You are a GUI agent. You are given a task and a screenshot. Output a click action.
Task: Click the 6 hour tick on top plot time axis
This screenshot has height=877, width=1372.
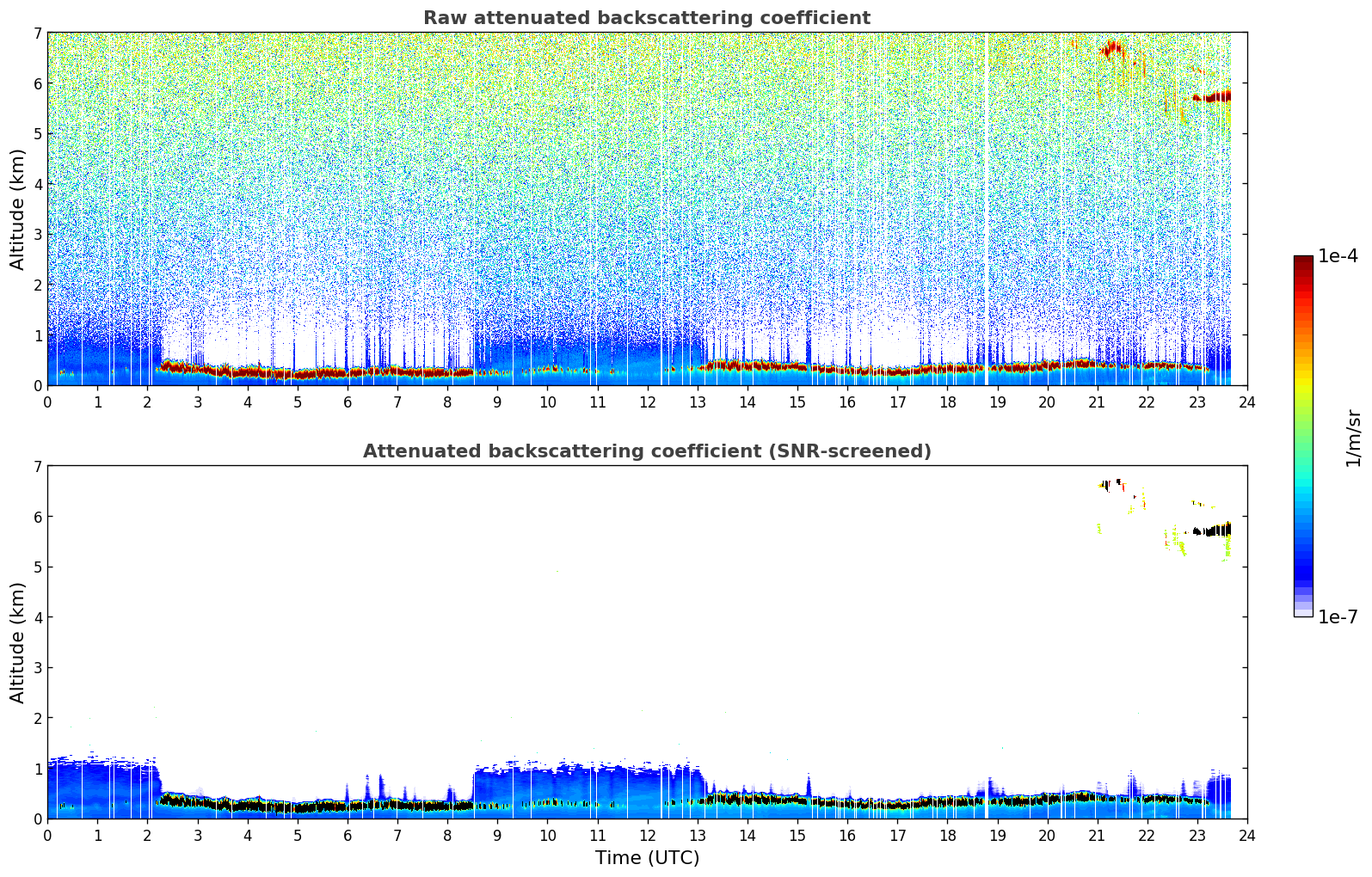(348, 402)
